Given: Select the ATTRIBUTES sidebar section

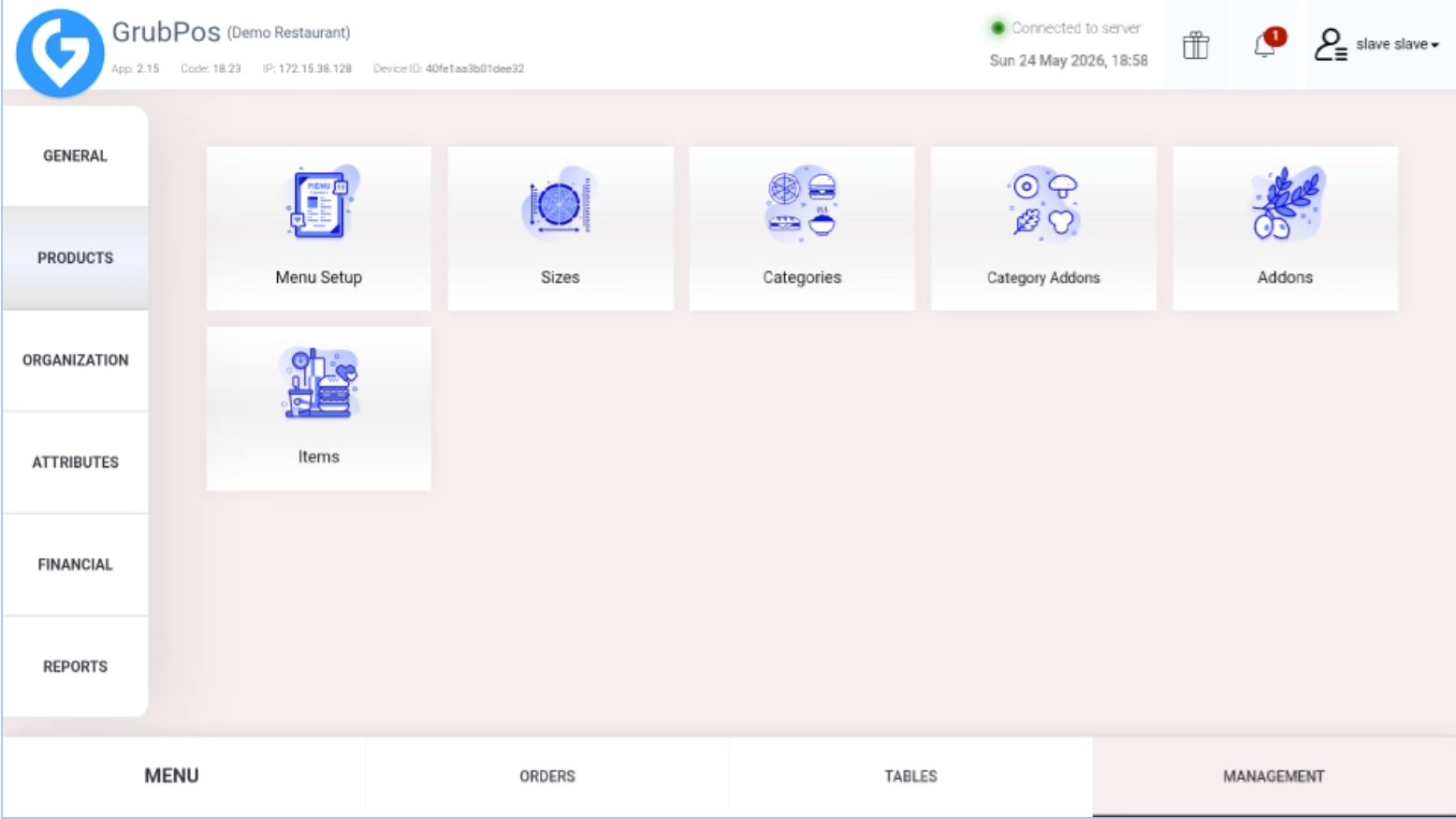Looking at the screenshot, I should point(75,462).
